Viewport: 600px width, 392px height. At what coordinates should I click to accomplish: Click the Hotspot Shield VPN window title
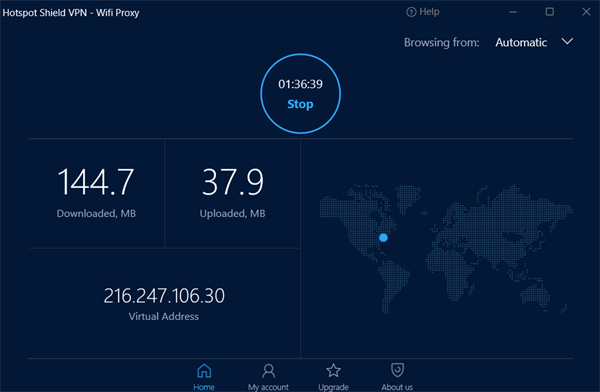pyautogui.click(x=71, y=13)
